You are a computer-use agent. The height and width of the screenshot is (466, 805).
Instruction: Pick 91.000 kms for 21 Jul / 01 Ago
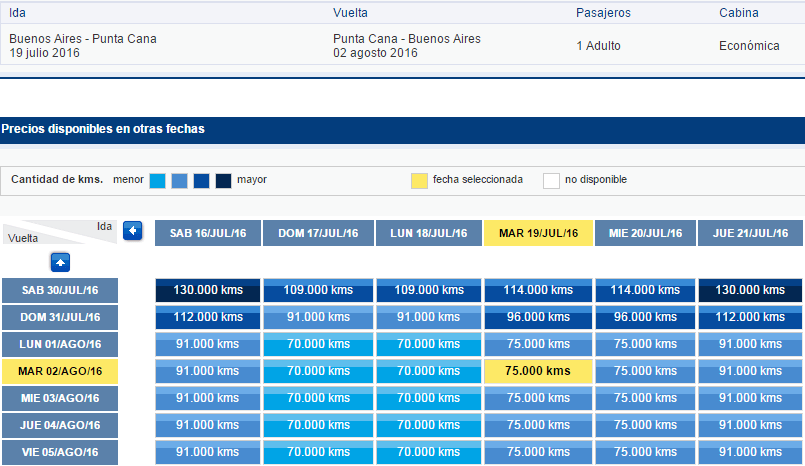tap(750, 344)
